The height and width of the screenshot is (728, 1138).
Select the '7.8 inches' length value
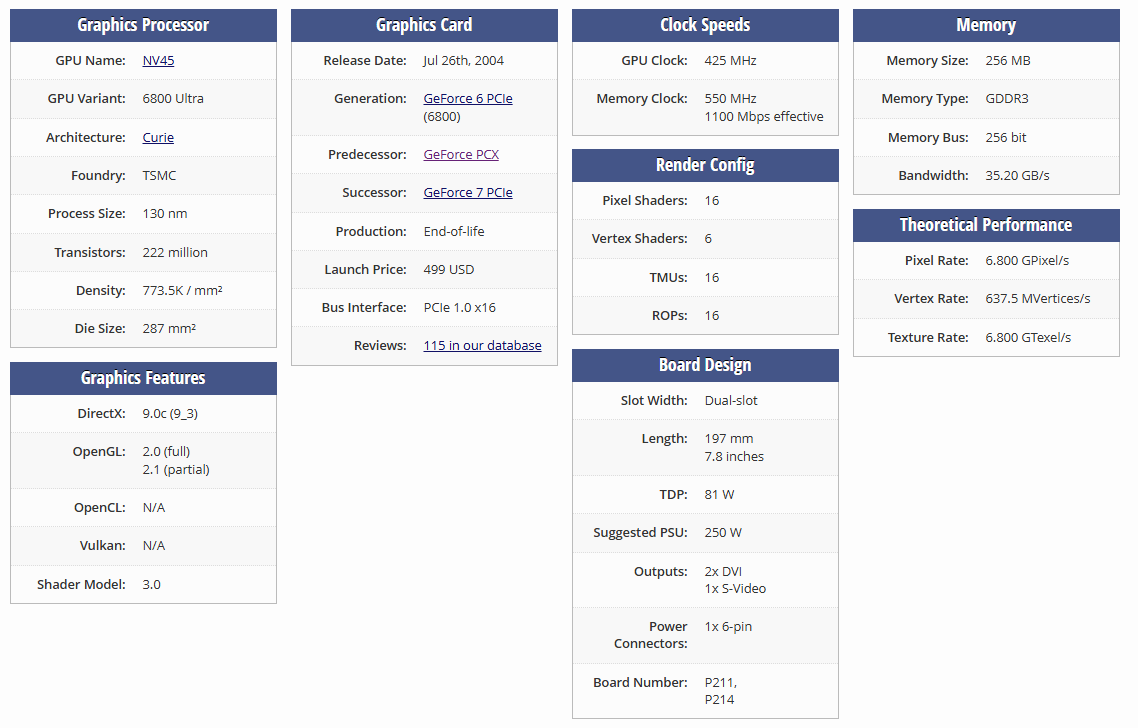[x=734, y=457]
